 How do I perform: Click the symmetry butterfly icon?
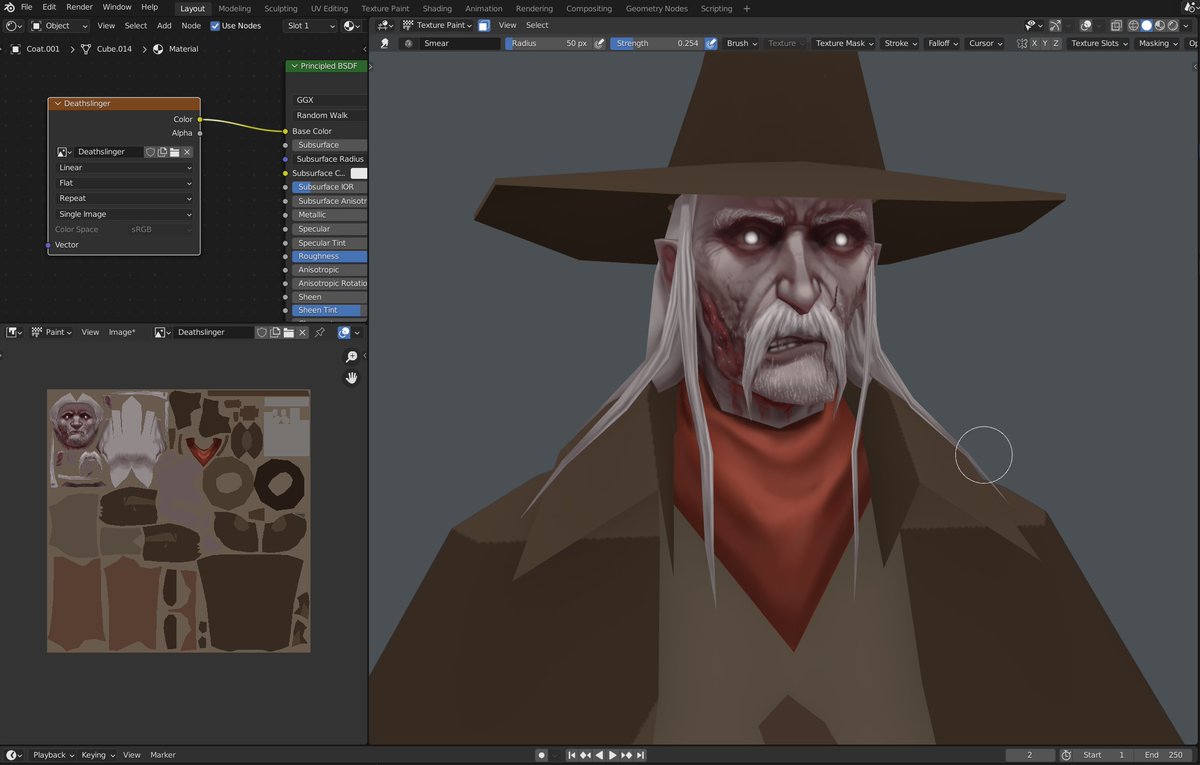[x=1021, y=43]
